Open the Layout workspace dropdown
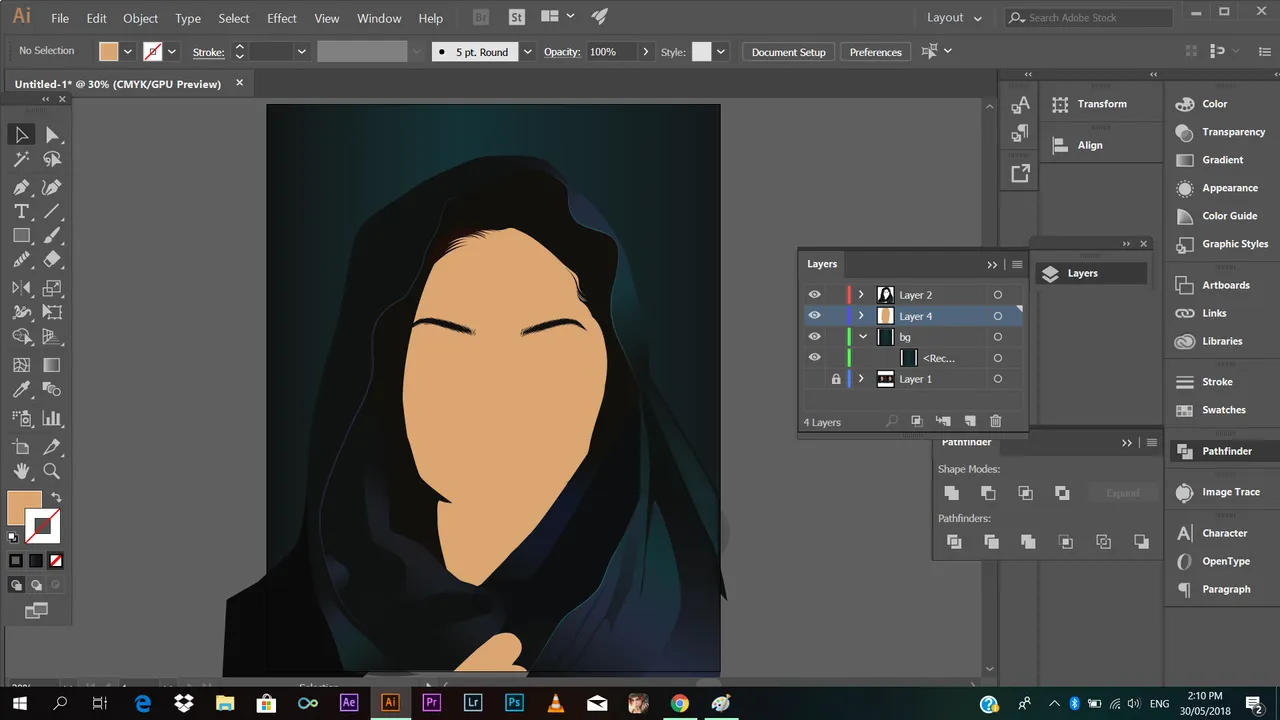The height and width of the screenshot is (720, 1280). point(954,17)
